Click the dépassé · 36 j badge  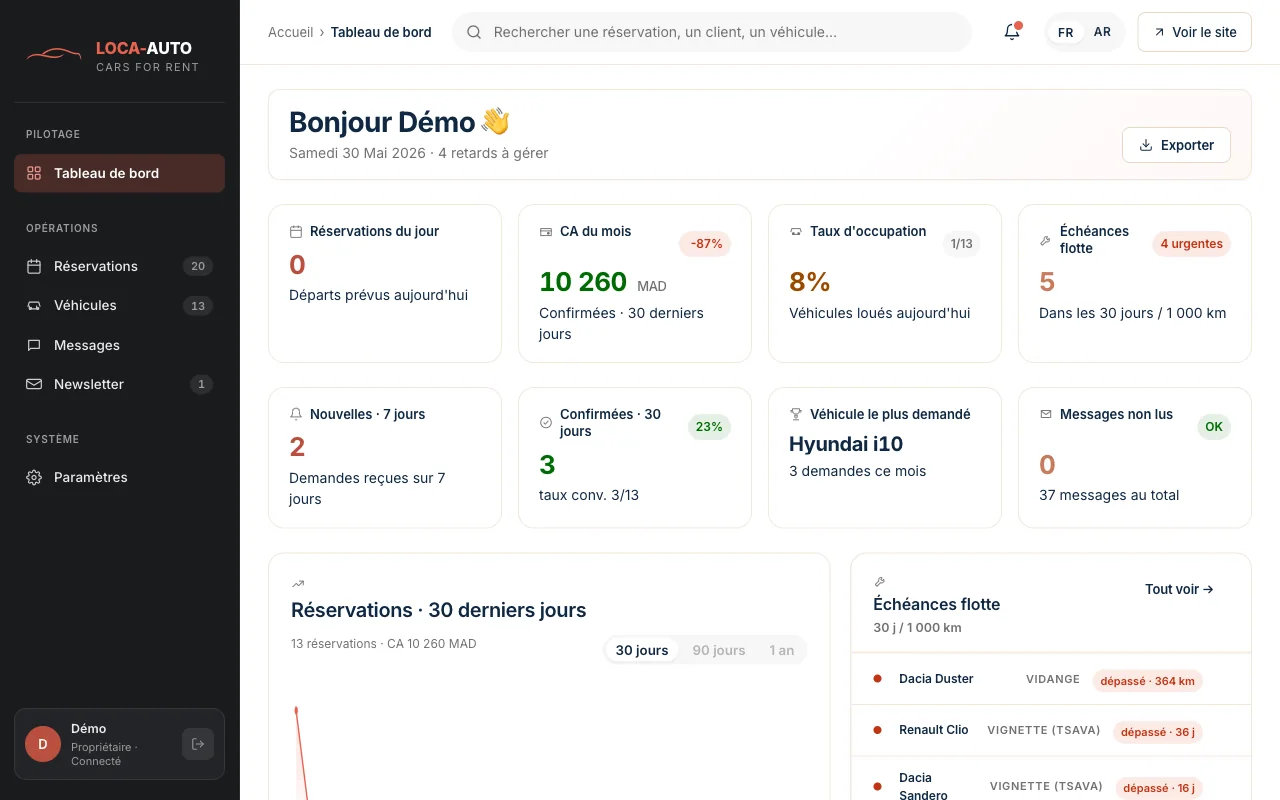click(x=1158, y=732)
